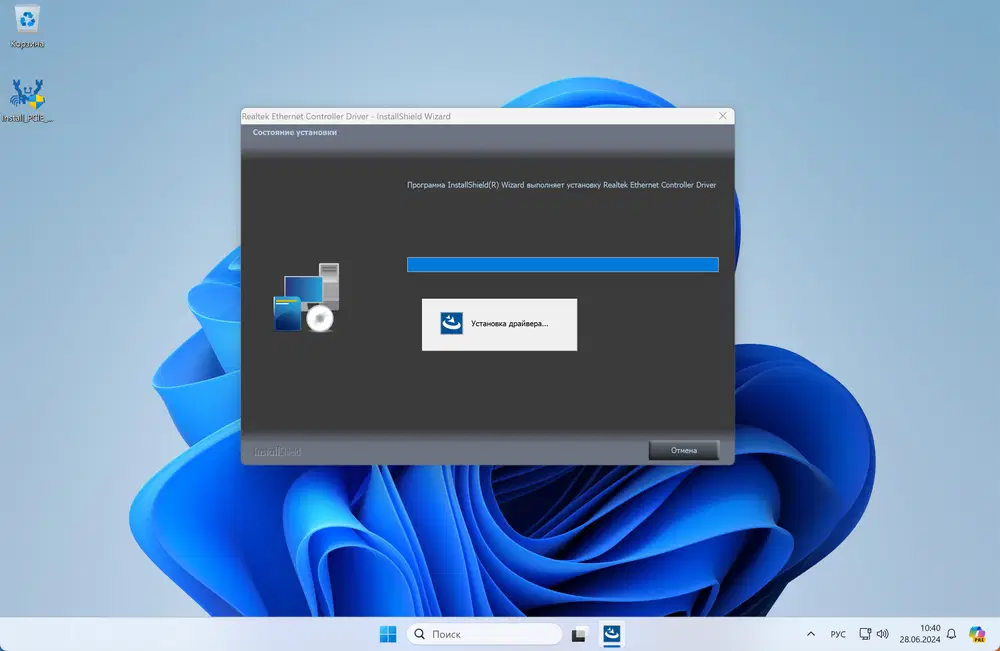Viewport: 1000px width, 651px height.
Task: Open notifications with the bell icon
Action: tap(951, 634)
